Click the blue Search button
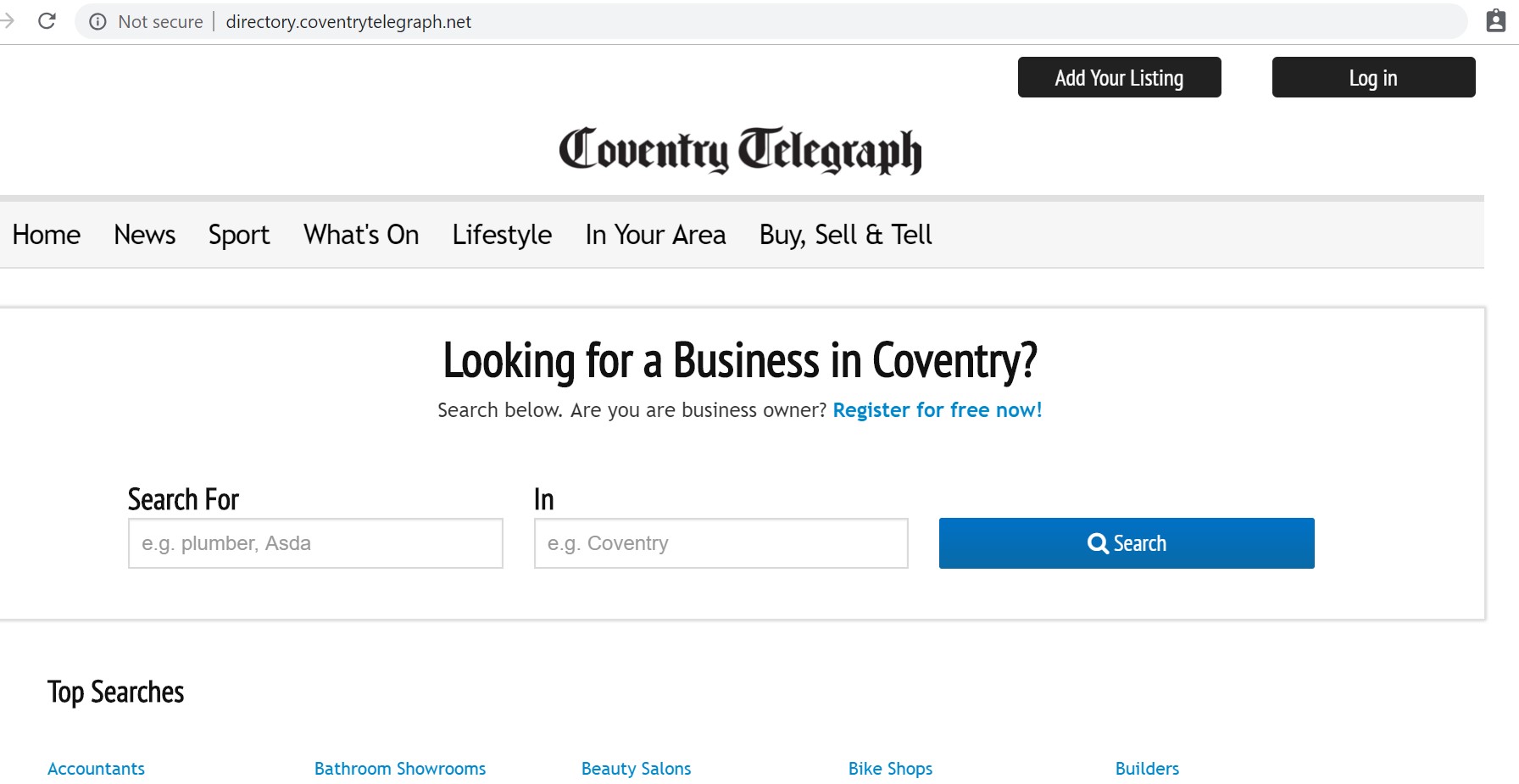1519x784 pixels. [1127, 543]
